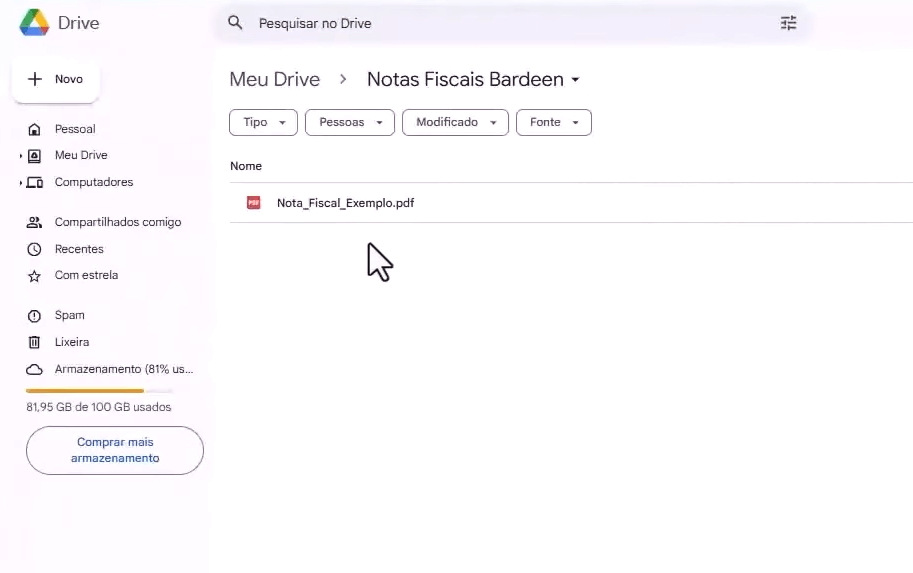The width and height of the screenshot is (913, 573).
Task: Click the Meu Drive sidebar icon
Action: pyautogui.click(x=34, y=156)
